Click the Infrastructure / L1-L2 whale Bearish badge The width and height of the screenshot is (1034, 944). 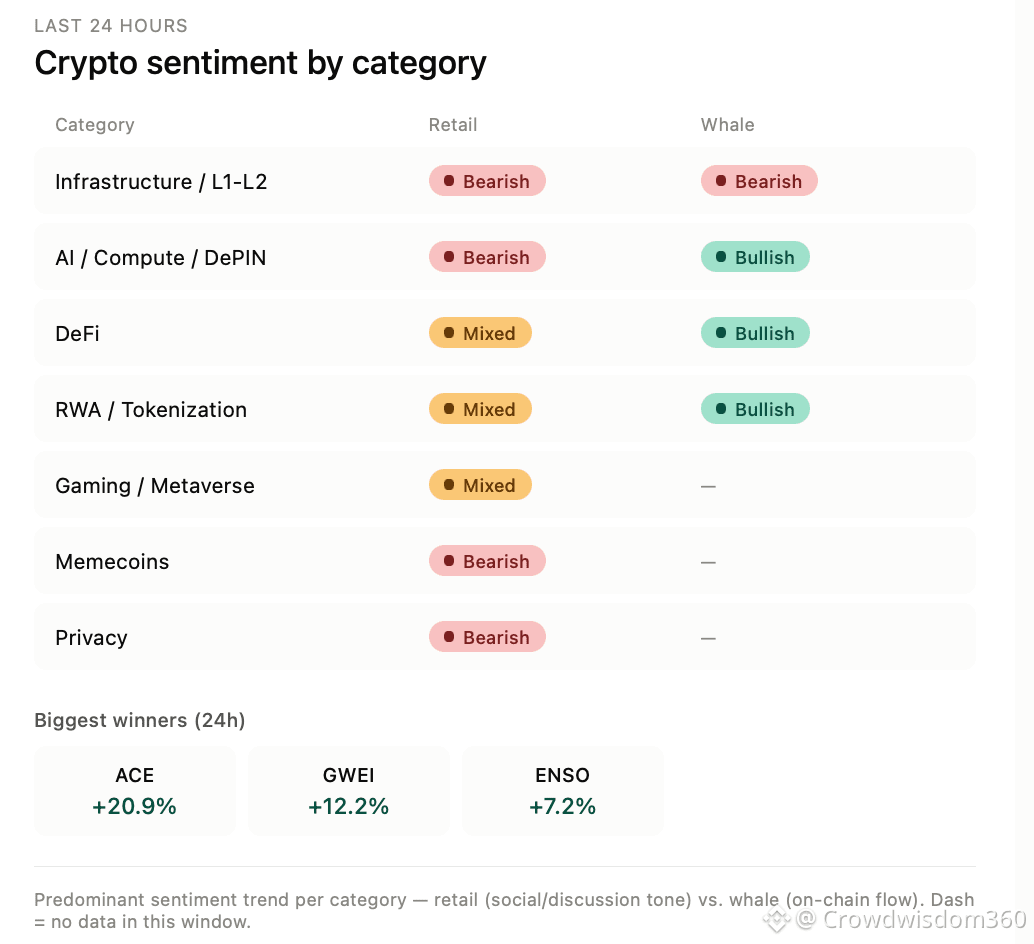pos(759,181)
